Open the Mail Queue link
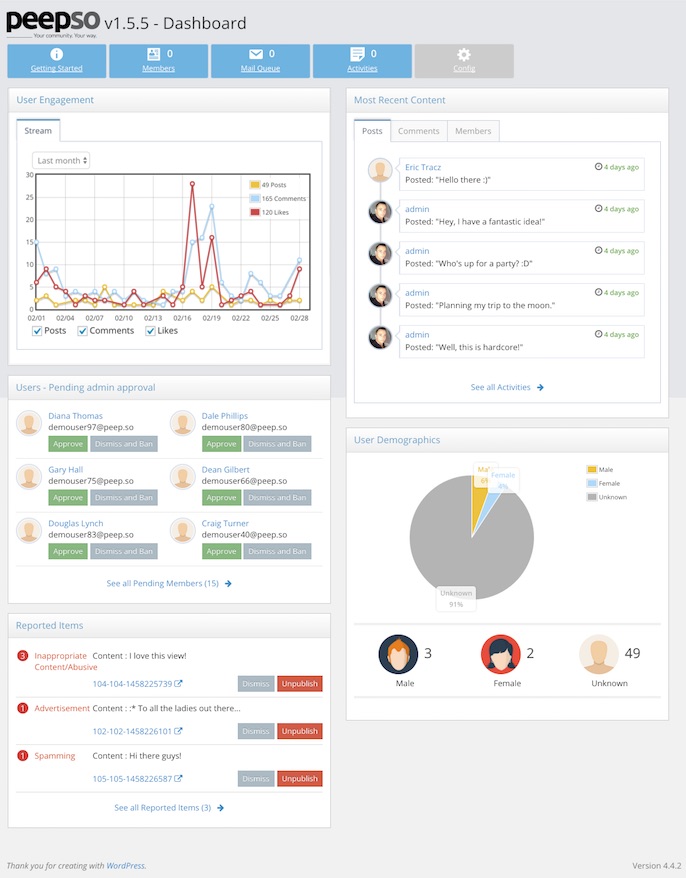This screenshot has width=686, height=878. pos(260,68)
